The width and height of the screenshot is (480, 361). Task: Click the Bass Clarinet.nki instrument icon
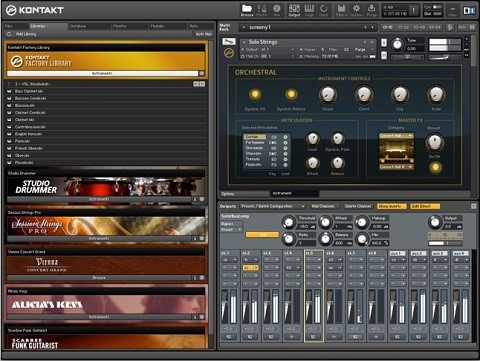[9, 91]
